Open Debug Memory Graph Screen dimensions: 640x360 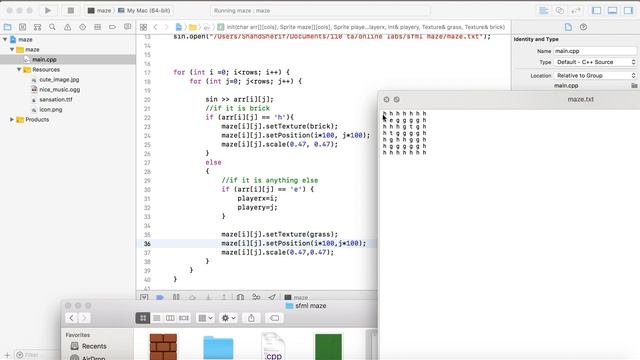[256, 298]
